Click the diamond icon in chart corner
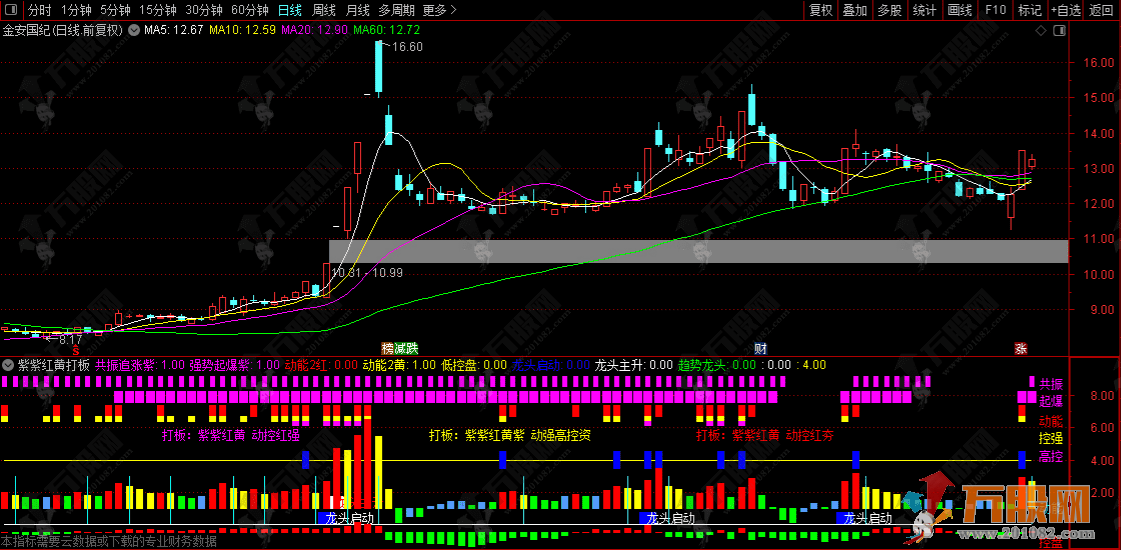1121x550 pixels. point(1041,30)
